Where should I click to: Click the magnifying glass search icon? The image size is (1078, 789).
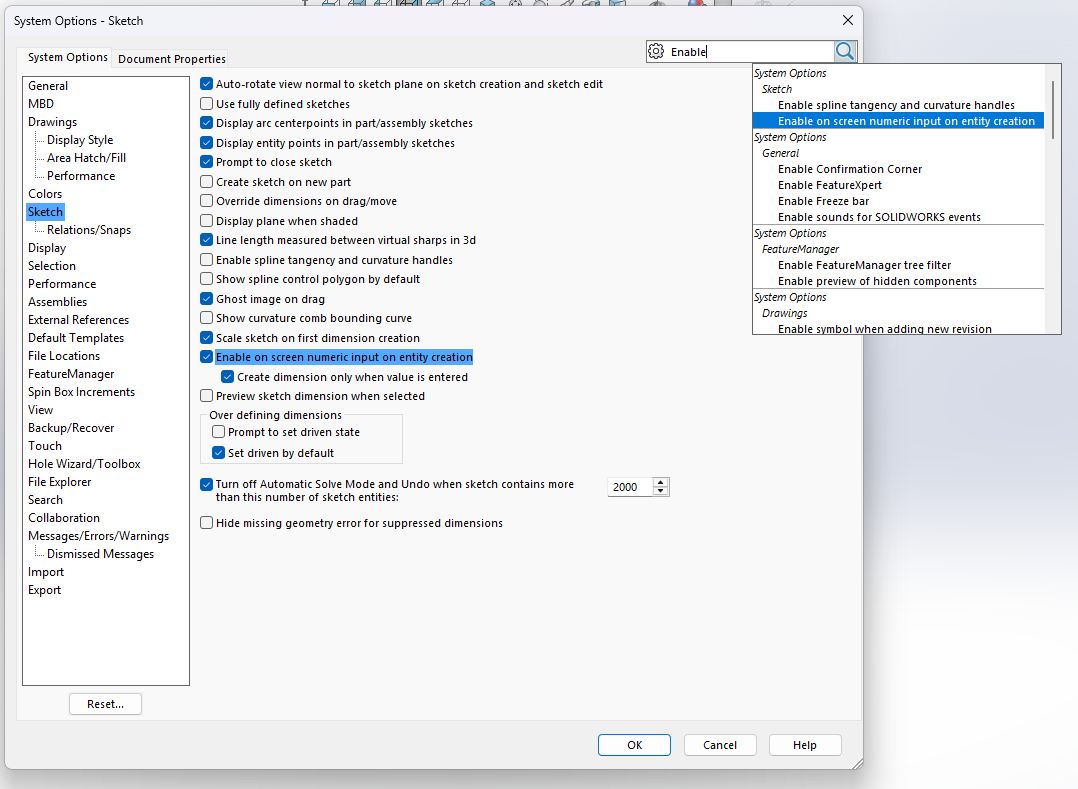(x=845, y=51)
